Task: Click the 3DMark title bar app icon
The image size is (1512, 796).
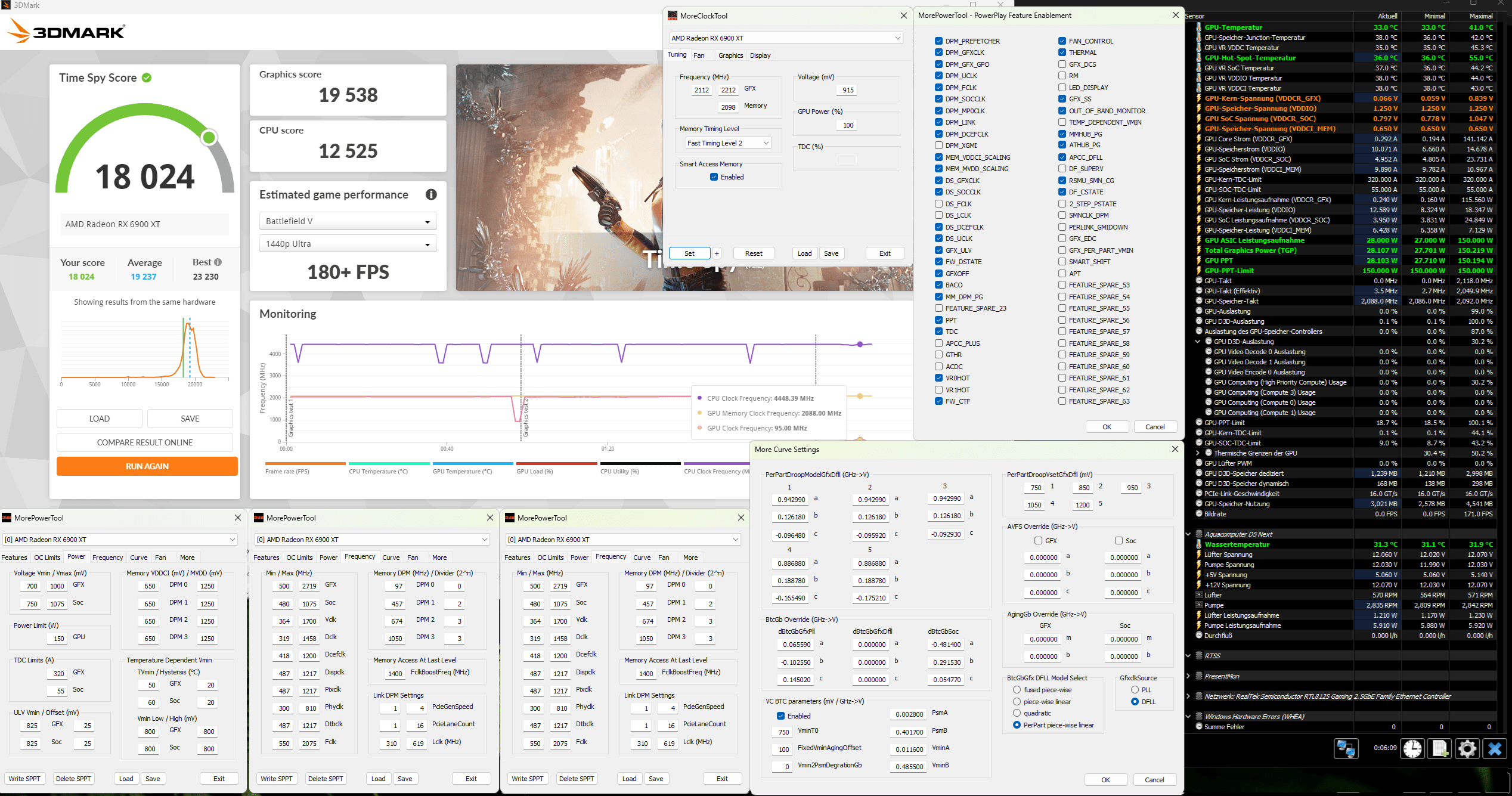Action: point(6,5)
